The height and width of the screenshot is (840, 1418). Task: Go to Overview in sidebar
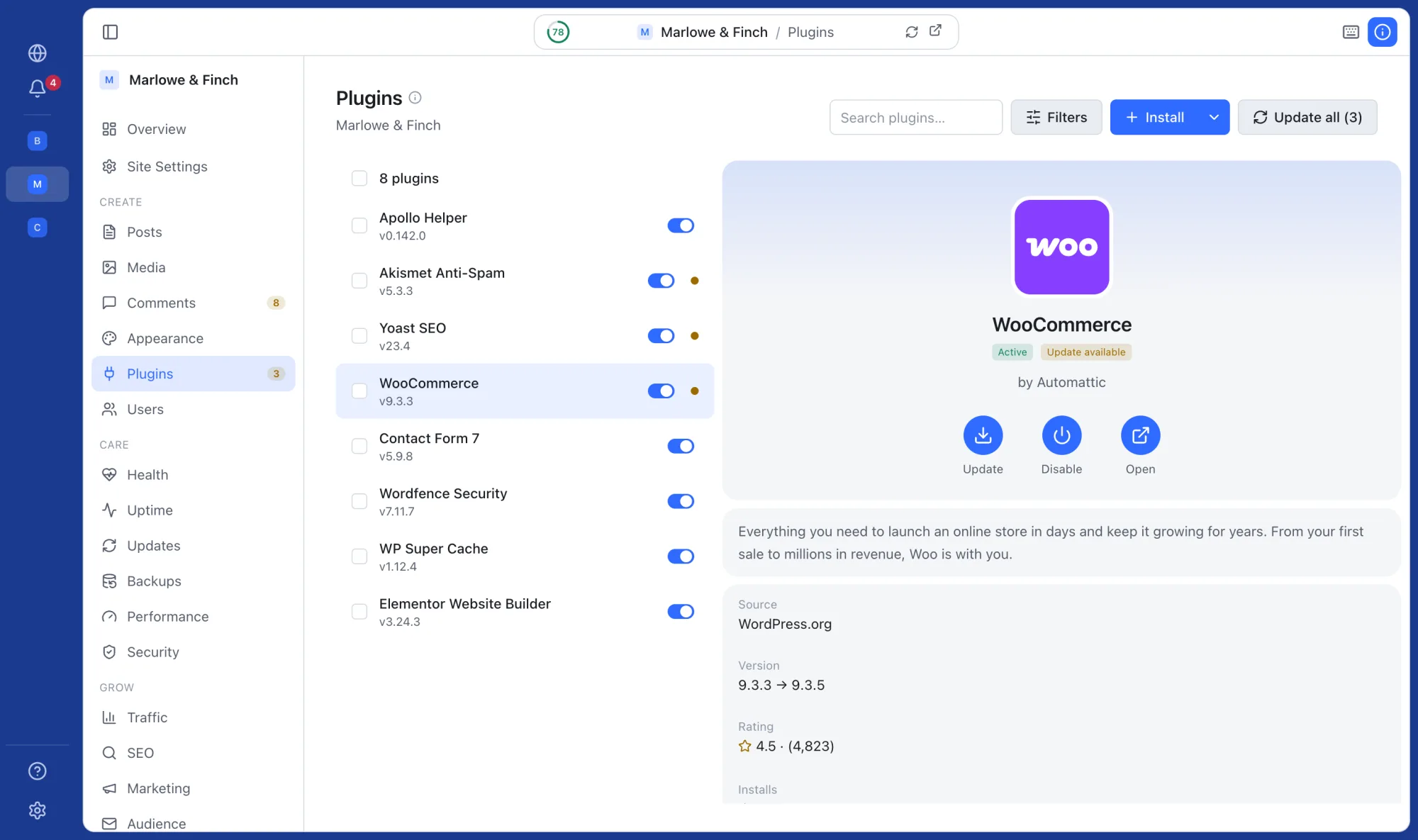(x=193, y=129)
